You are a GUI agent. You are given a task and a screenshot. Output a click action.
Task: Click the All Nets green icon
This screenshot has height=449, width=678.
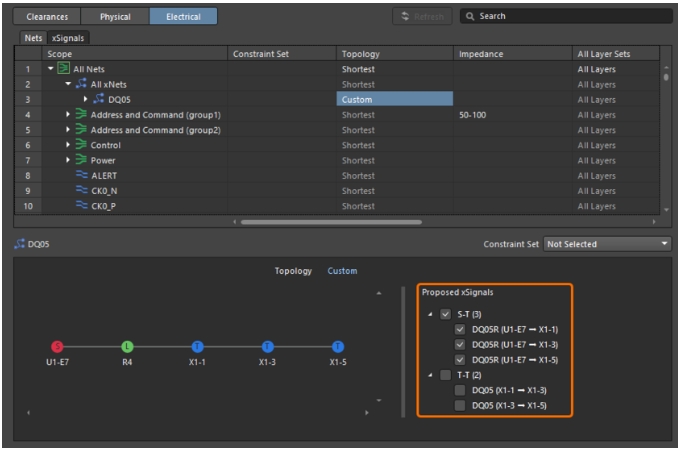62,69
